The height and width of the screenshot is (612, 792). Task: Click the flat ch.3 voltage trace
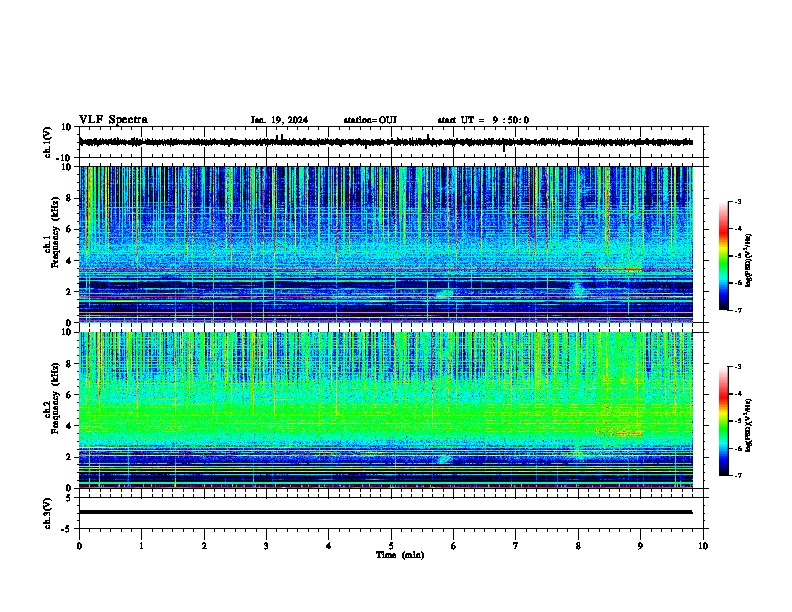click(x=386, y=512)
